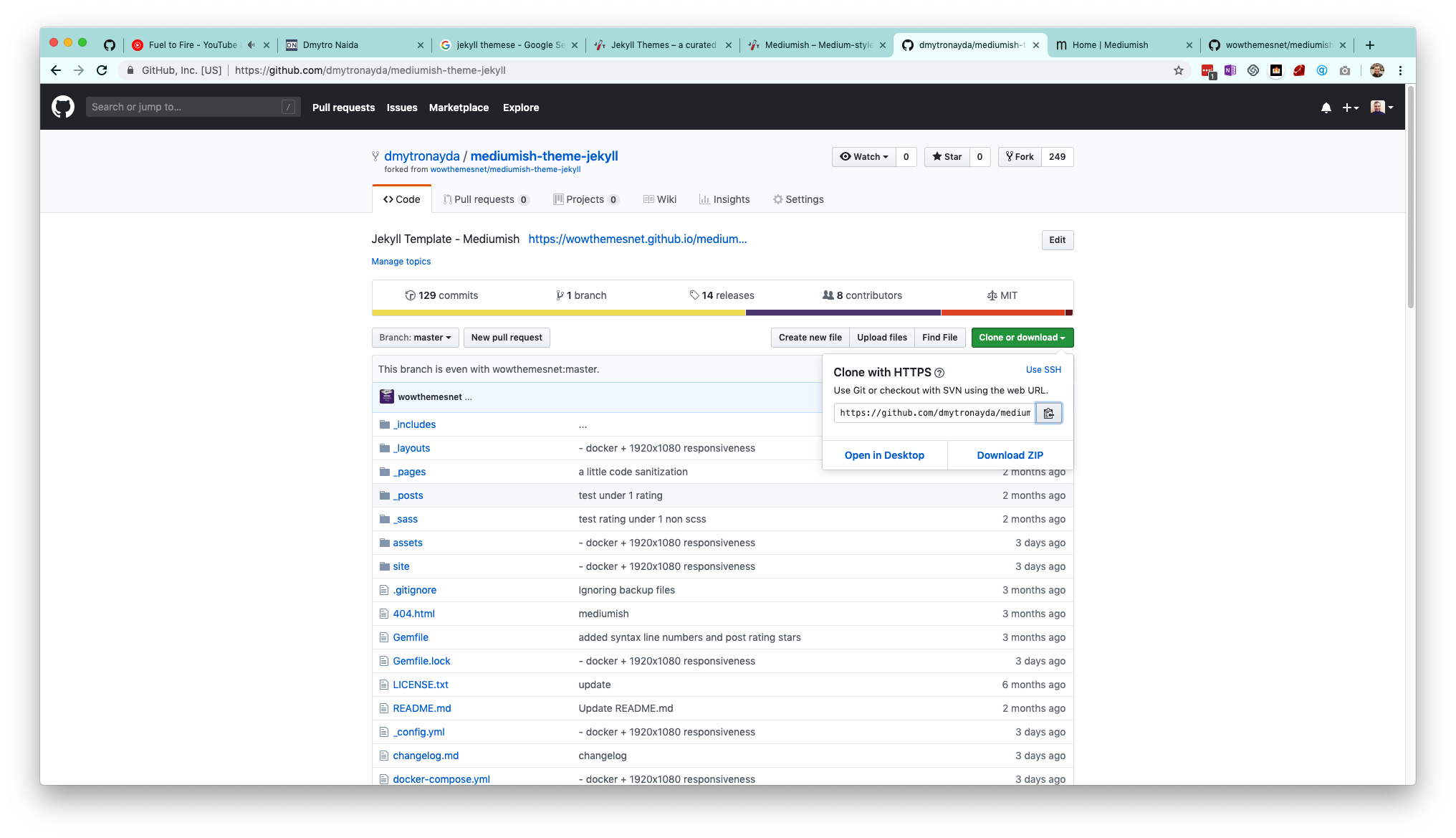Toggle Watch on this repository
The width and height of the screenshot is (1456, 838).
tap(864, 157)
